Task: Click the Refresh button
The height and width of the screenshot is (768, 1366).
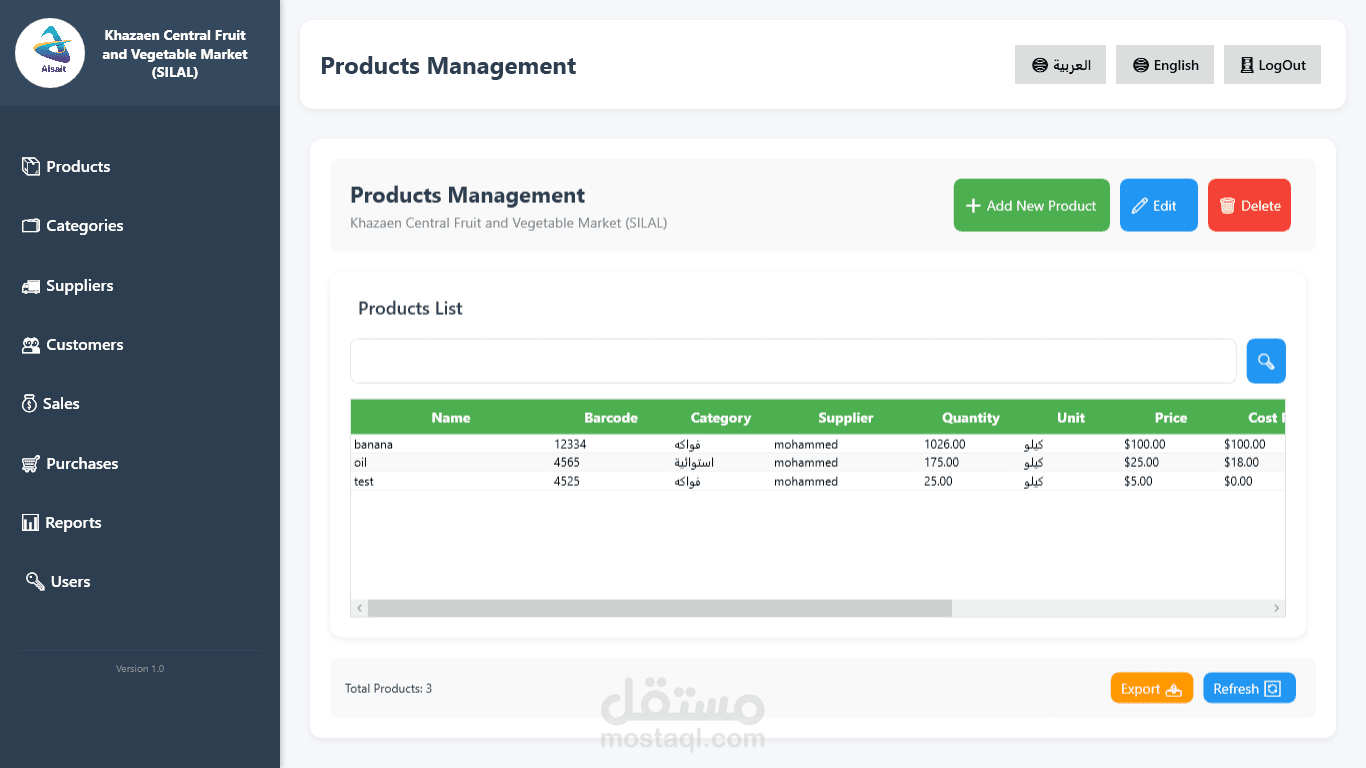Action: pos(1249,688)
